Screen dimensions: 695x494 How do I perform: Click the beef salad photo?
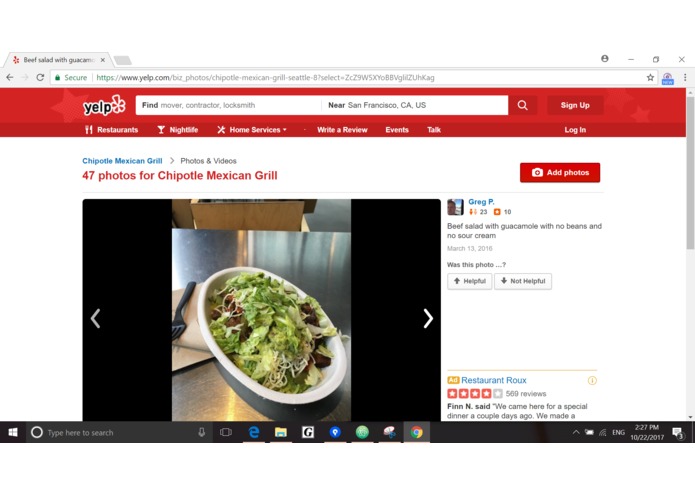[262, 310]
